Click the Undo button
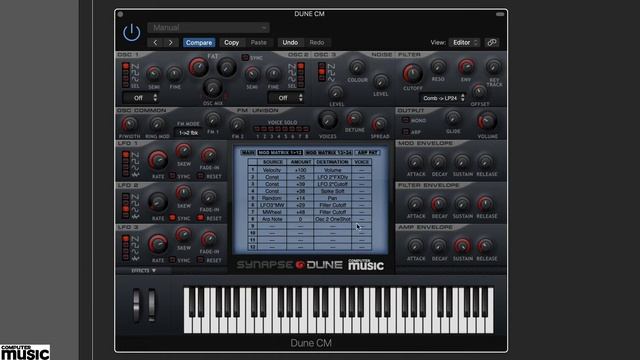The image size is (640, 360). (x=290, y=42)
